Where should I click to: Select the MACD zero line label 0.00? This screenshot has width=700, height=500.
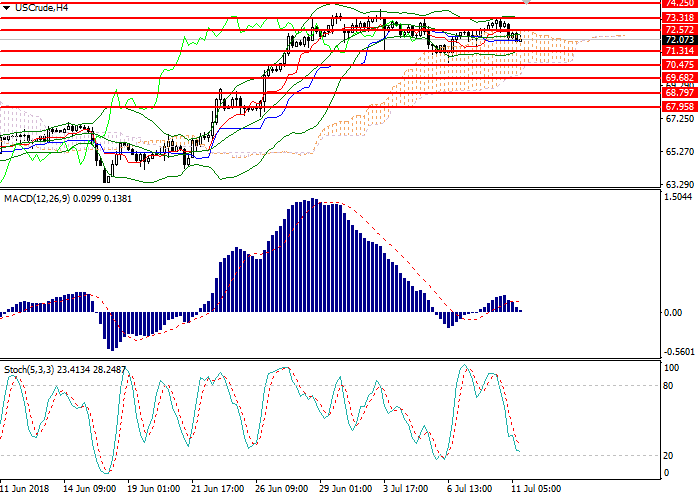(673, 313)
